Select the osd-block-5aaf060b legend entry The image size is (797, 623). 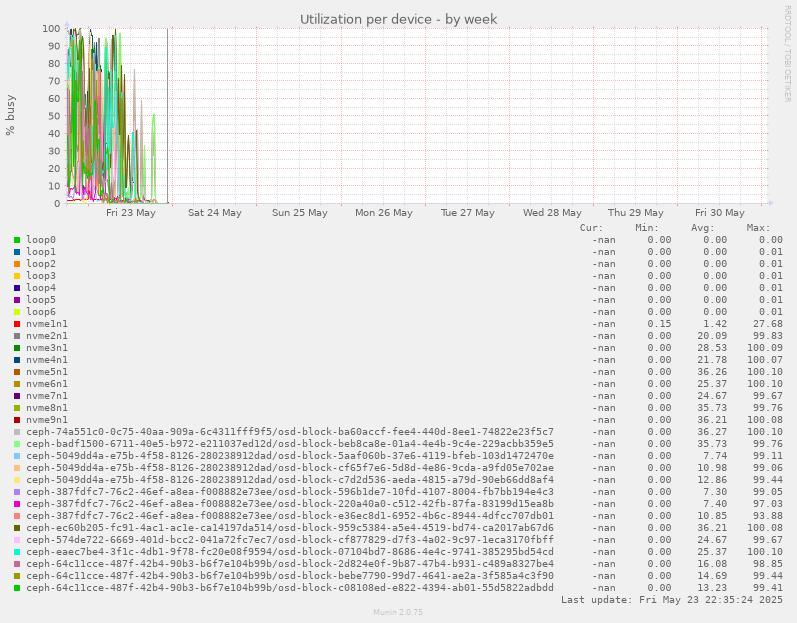click(290, 456)
